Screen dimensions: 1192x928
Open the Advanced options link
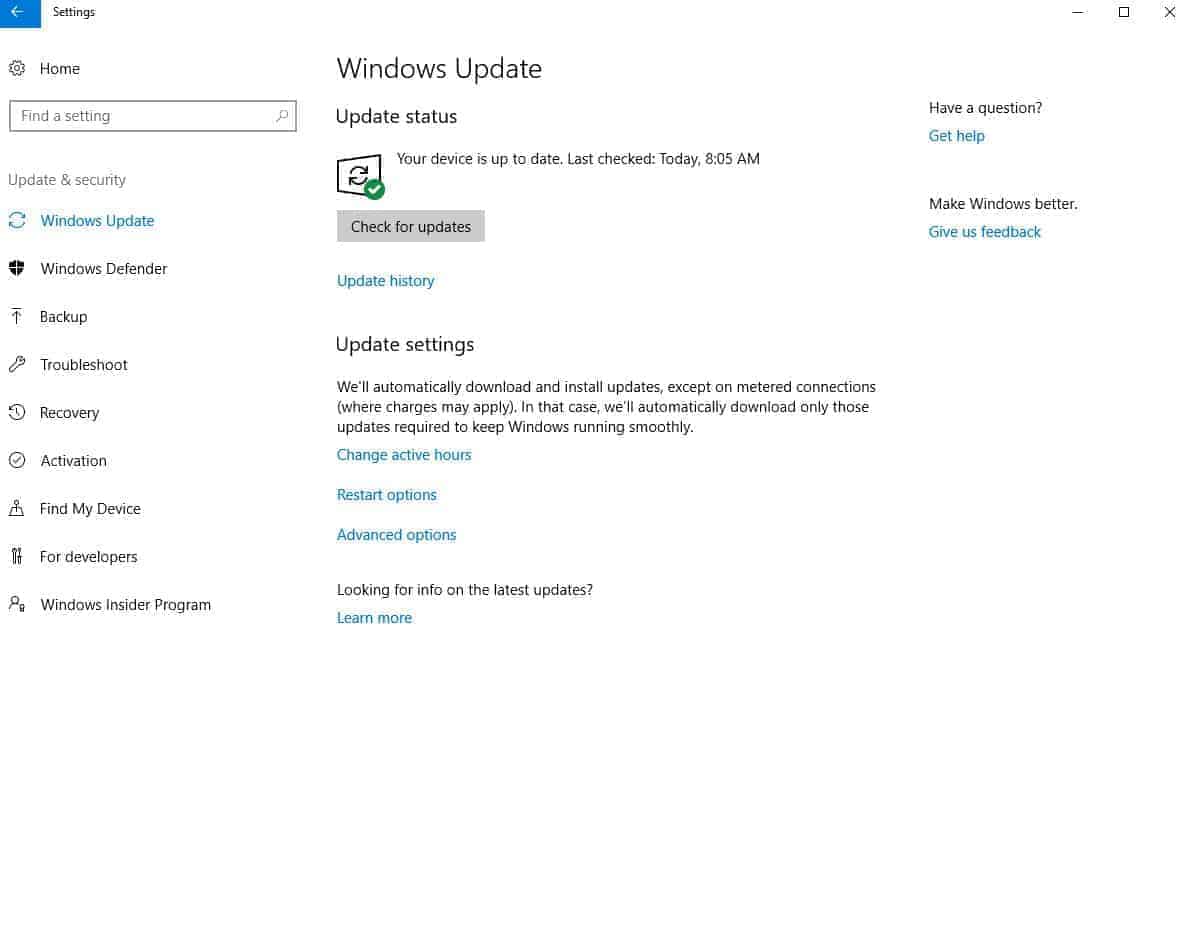(396, 534)
